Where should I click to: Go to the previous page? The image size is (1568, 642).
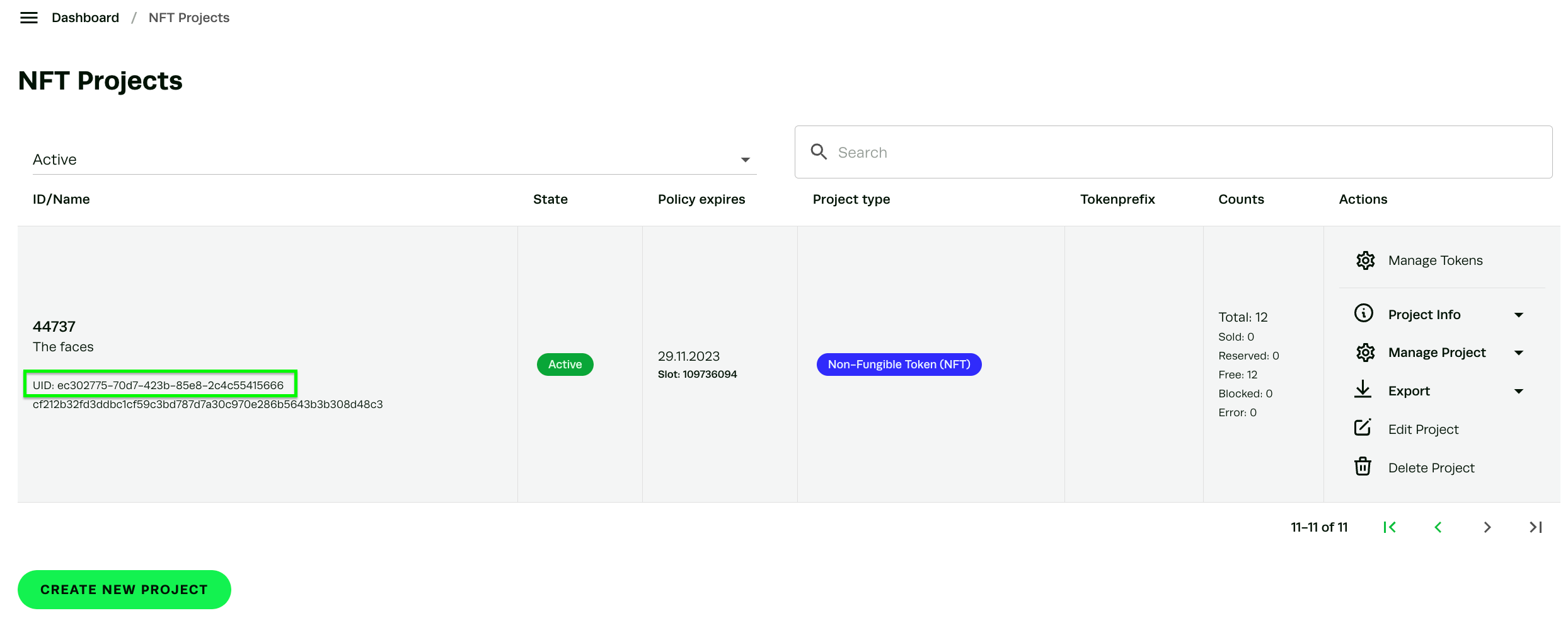[x=1438, y=527]
